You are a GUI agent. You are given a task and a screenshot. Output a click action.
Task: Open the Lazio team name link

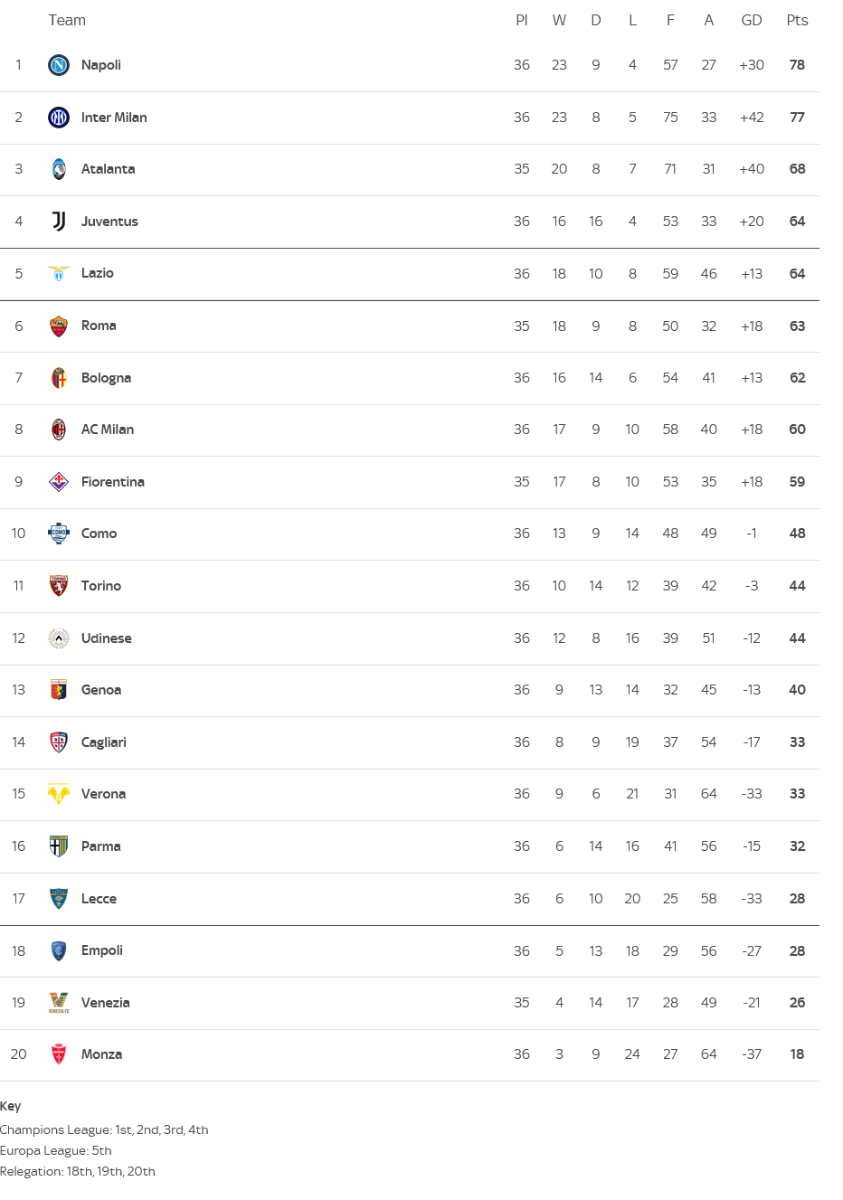(97, 273)
